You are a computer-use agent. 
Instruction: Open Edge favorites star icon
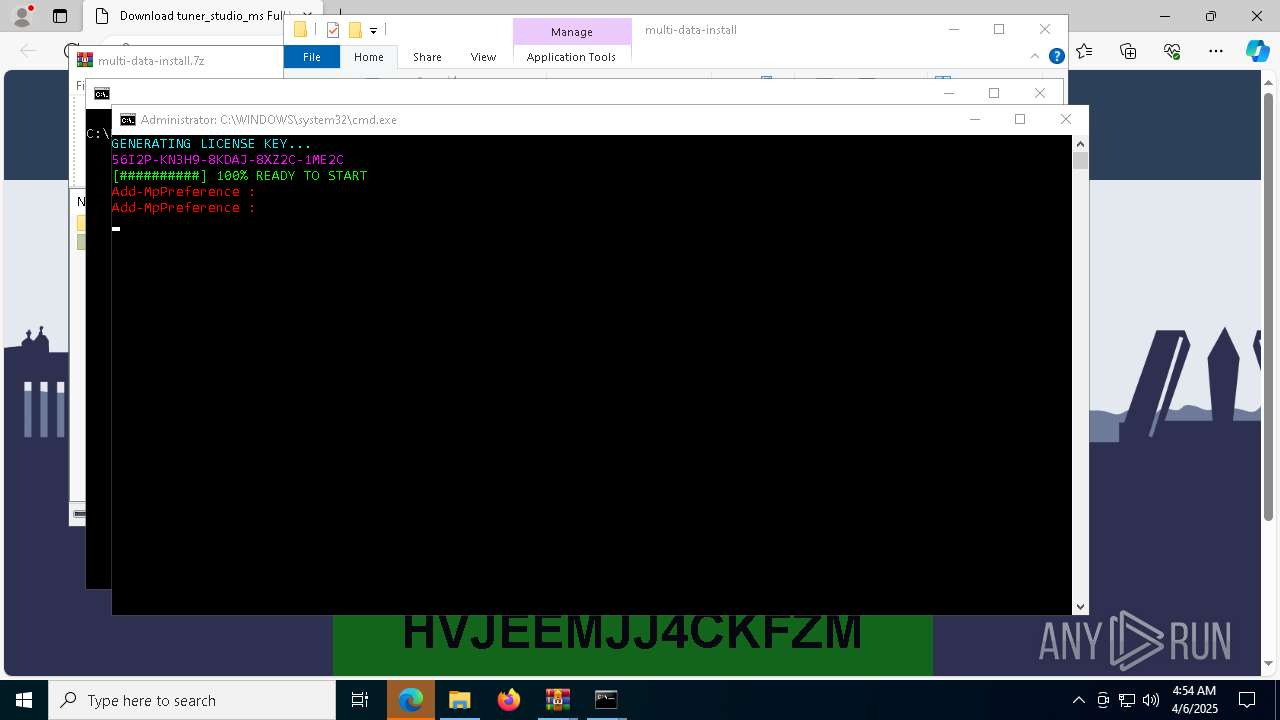(1084, 51)
